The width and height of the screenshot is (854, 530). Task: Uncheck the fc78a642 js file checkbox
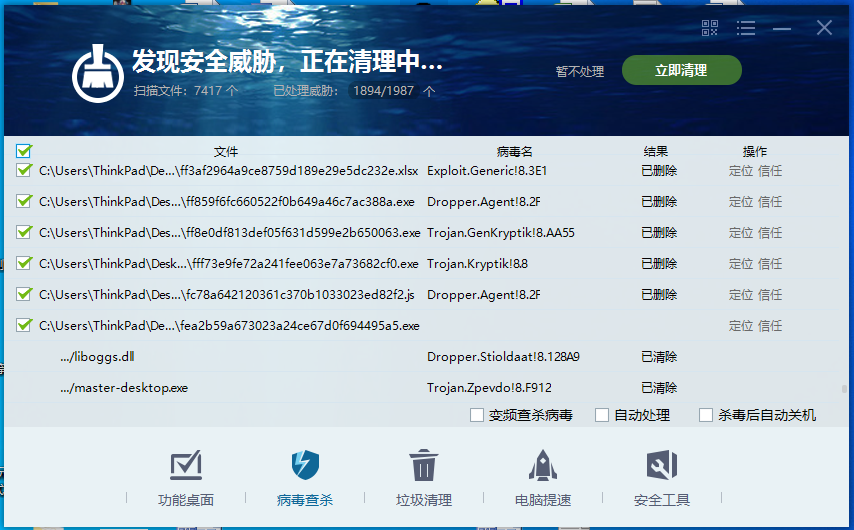[x=23, y=295]
